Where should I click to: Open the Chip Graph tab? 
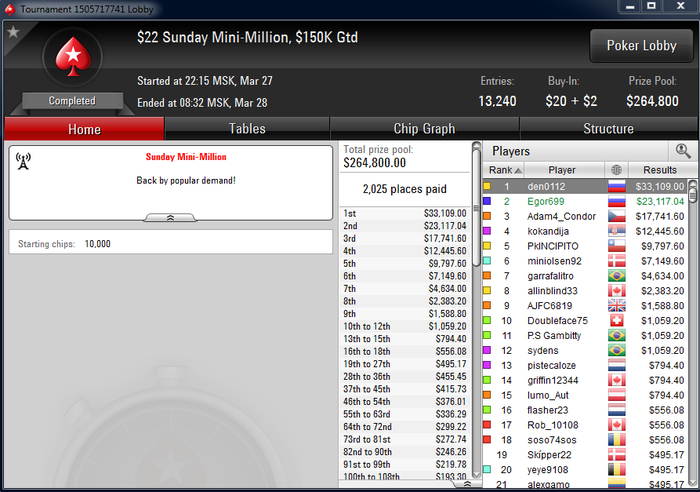pos(424,129)
